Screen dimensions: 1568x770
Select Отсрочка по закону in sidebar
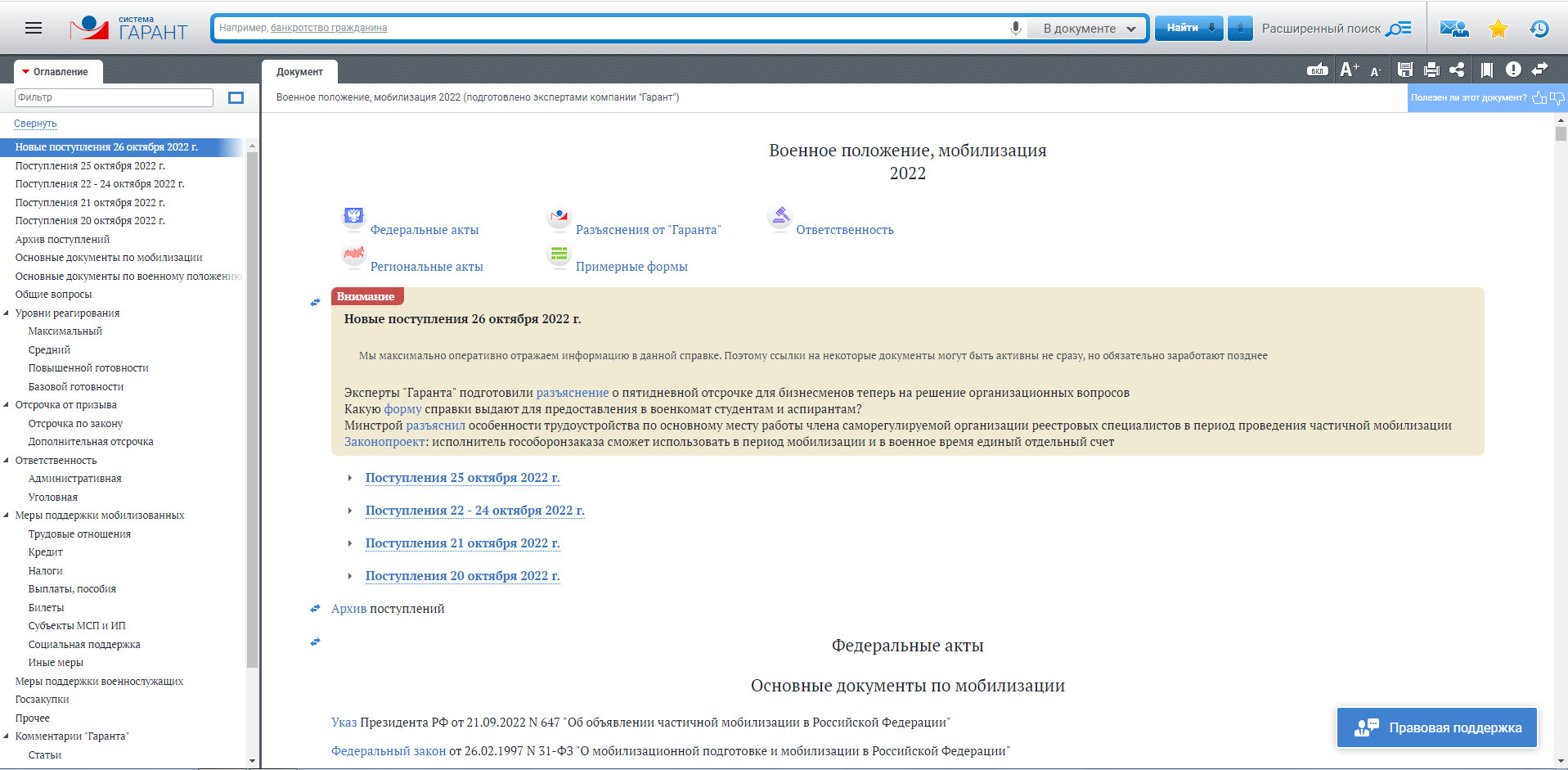pyautogui.click(x=75, y=424)
